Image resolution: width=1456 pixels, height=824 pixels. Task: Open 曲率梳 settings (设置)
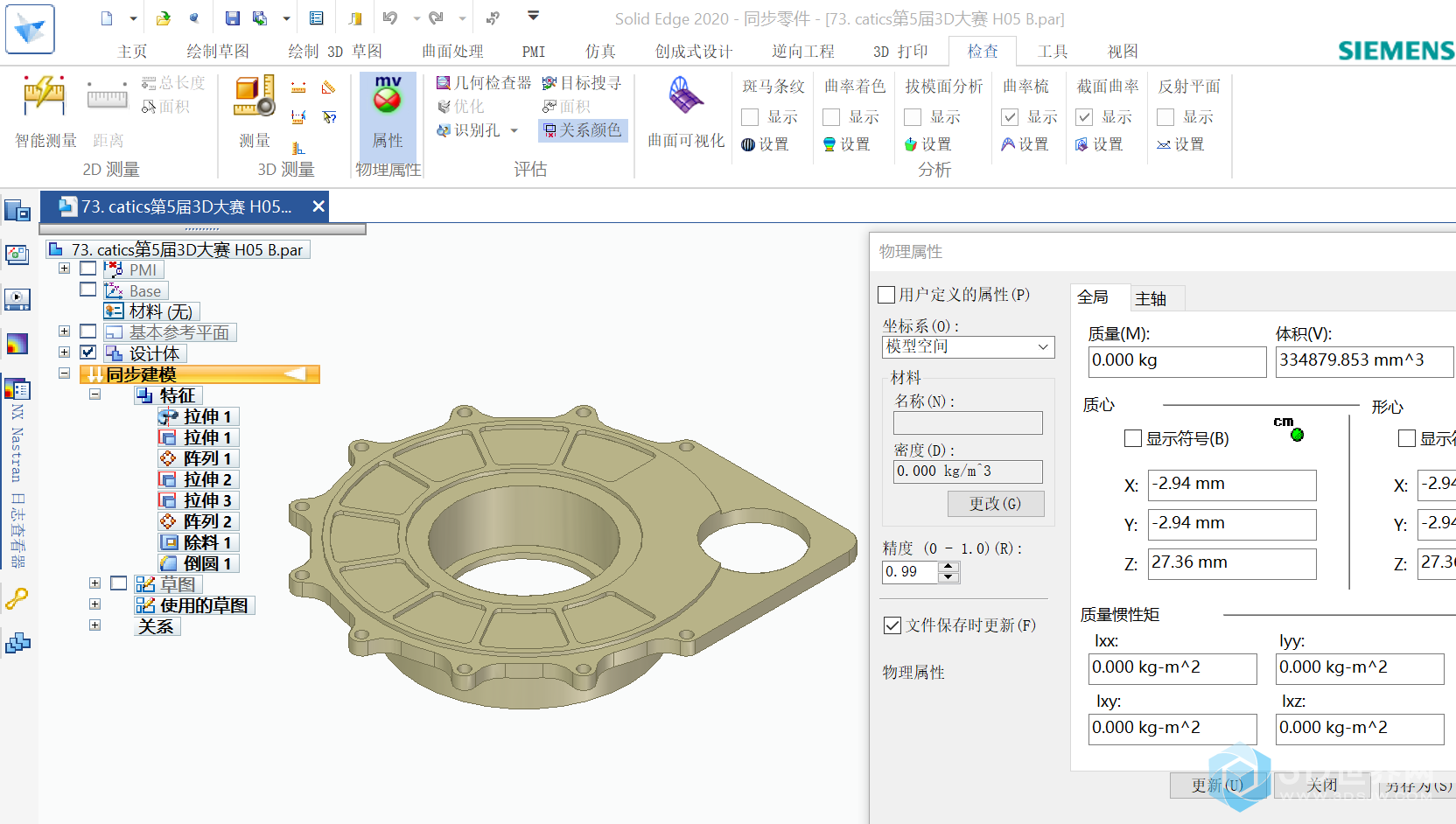tap(1025, 144)
